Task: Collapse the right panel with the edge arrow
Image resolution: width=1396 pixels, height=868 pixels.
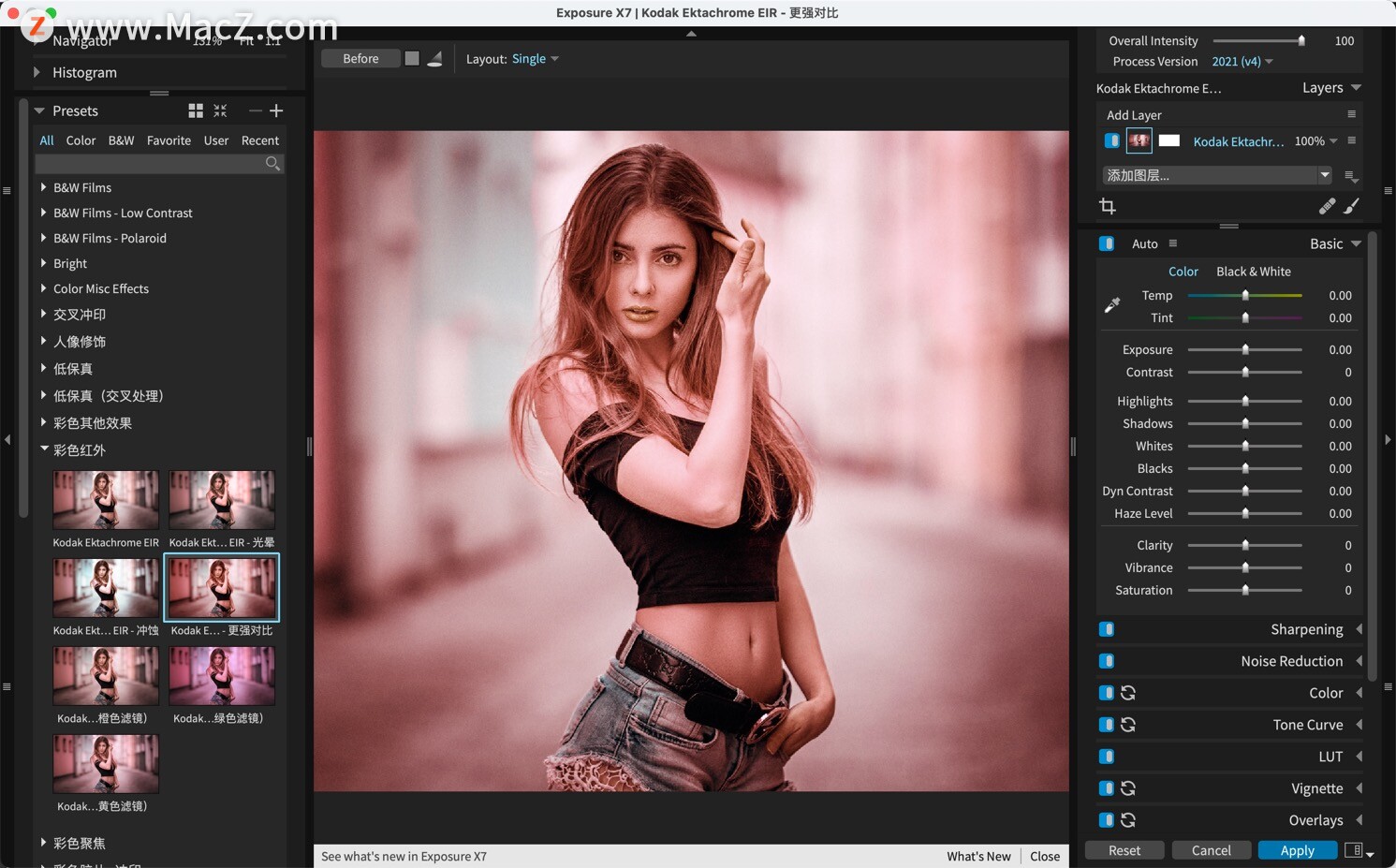Action: coord(1388,439)
